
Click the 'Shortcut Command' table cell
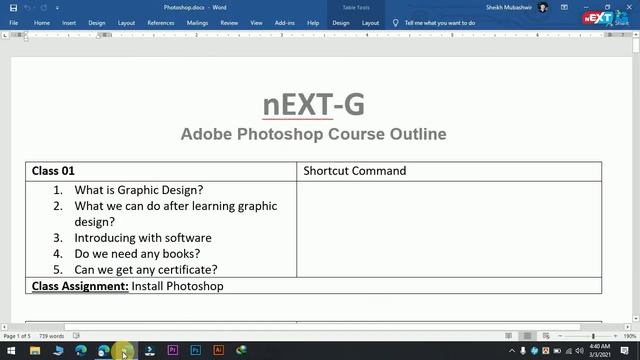(x=449, y=171)
